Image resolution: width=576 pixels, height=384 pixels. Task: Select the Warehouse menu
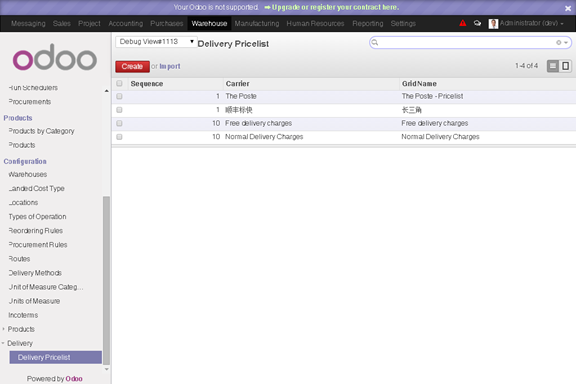[x=209, y=24]
